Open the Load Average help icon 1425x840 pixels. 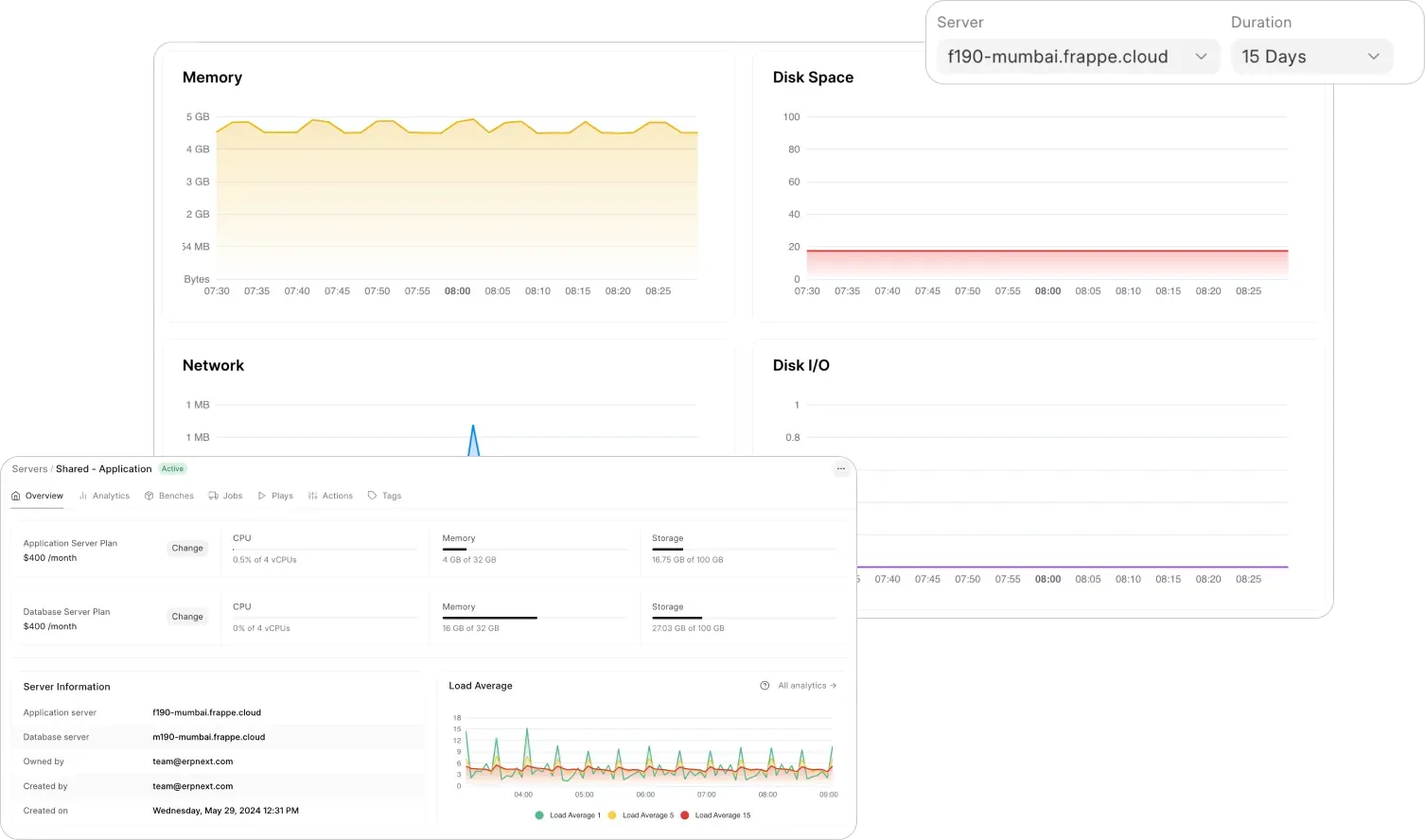tap(765, 685)
